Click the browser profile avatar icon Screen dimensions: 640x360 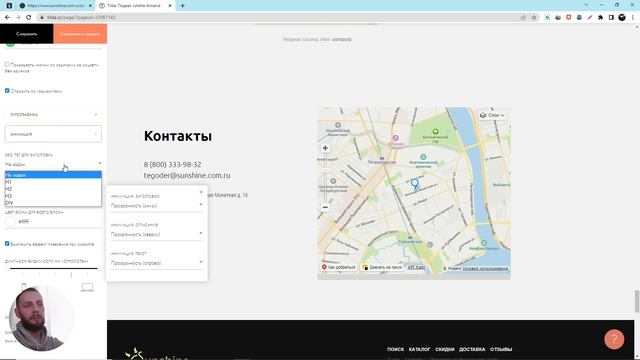tap(622, 18)
